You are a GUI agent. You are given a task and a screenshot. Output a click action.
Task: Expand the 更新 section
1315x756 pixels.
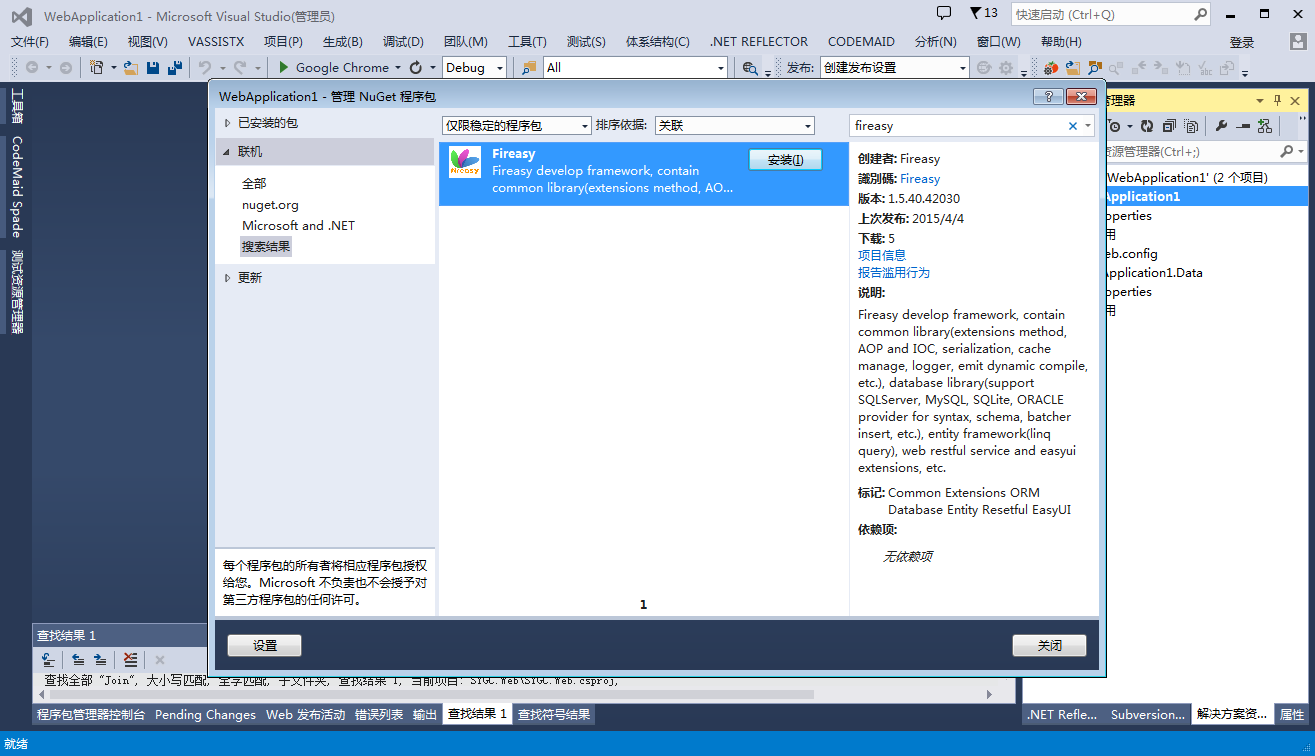point(227,278)
